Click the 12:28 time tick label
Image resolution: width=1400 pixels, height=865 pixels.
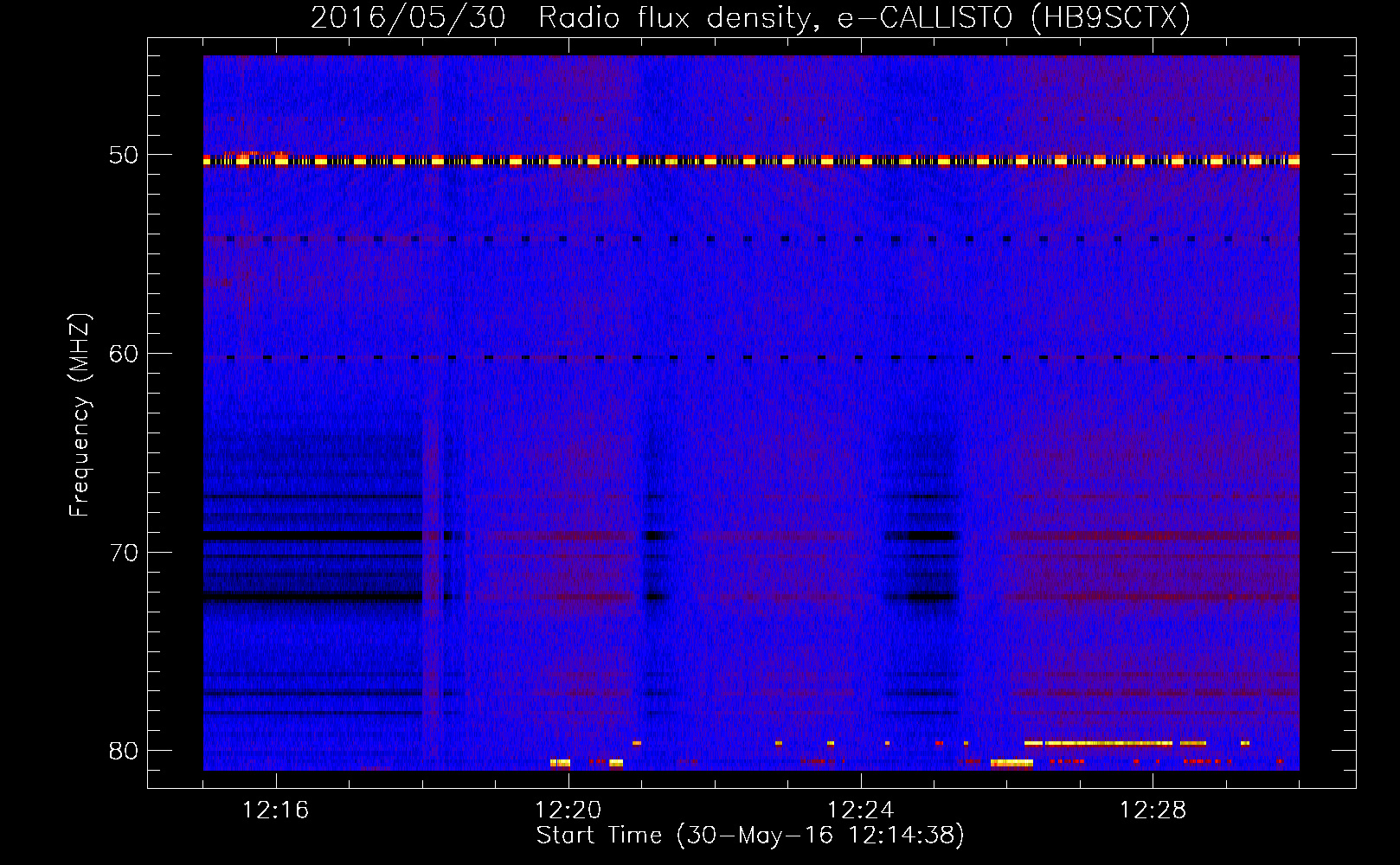[x=1153, y=811]
